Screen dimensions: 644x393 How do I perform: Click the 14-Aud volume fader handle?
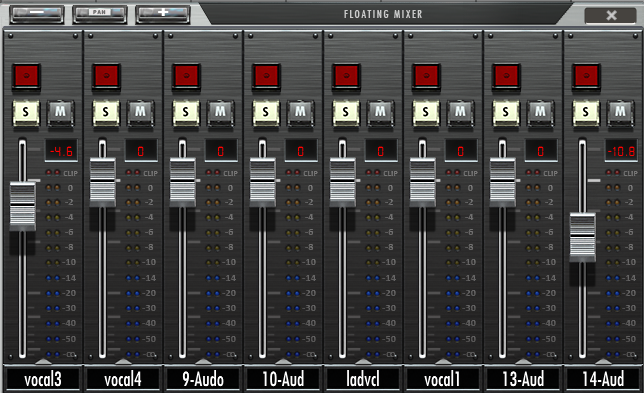point(582,237)
